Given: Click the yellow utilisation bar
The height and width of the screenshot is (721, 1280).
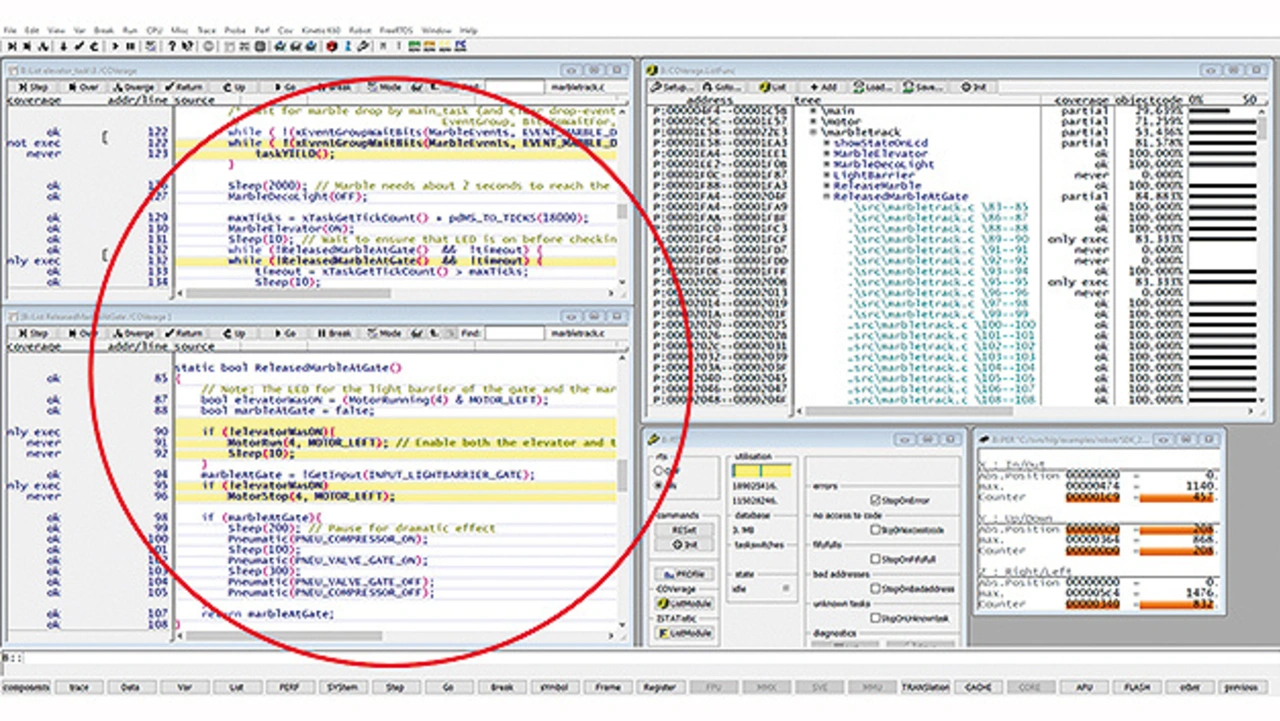Looking at the screenshot, I should click(x=761, y=470).
